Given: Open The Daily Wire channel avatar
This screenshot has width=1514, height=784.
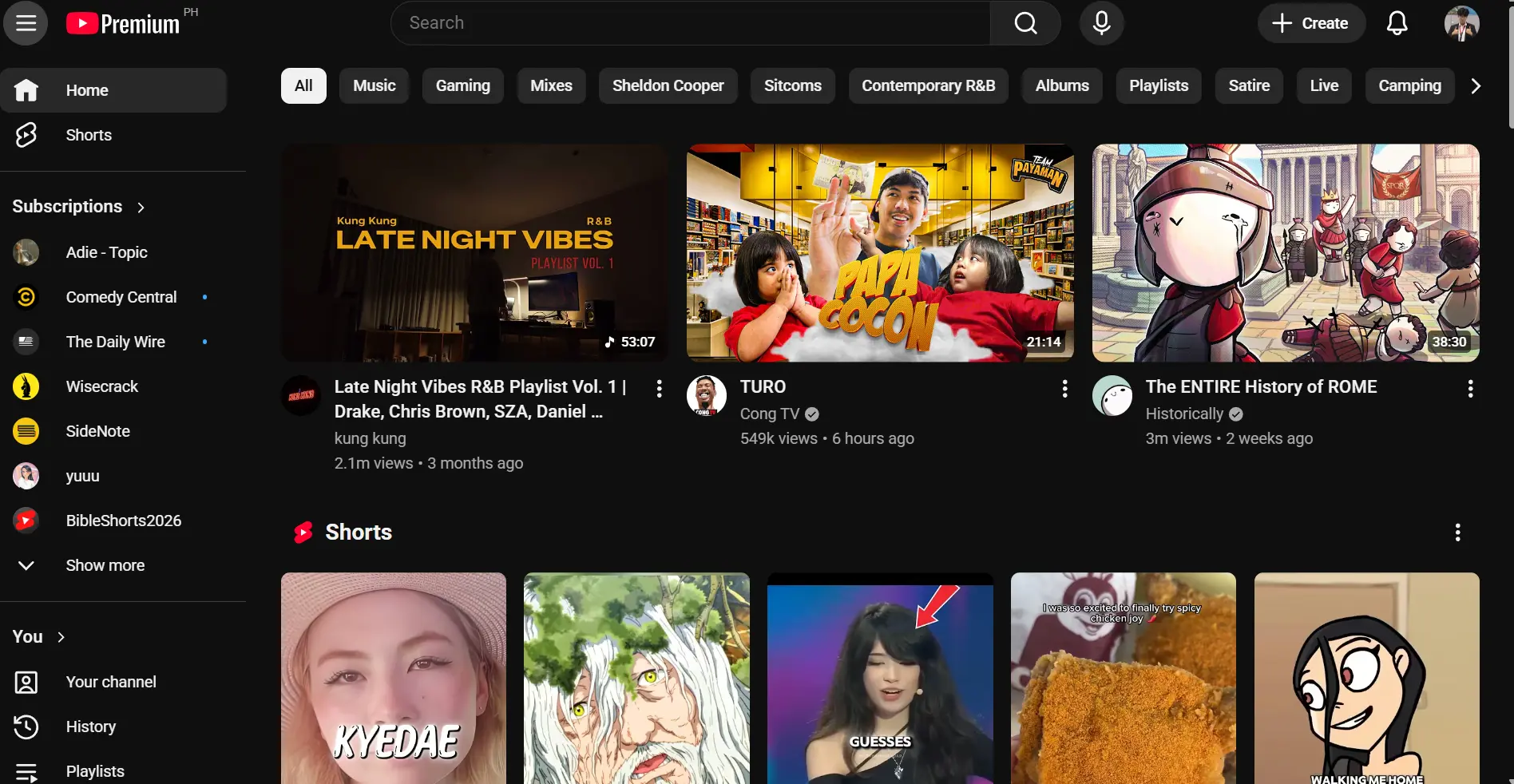Looking at the screenshot, I should click(x=26, y=342).
